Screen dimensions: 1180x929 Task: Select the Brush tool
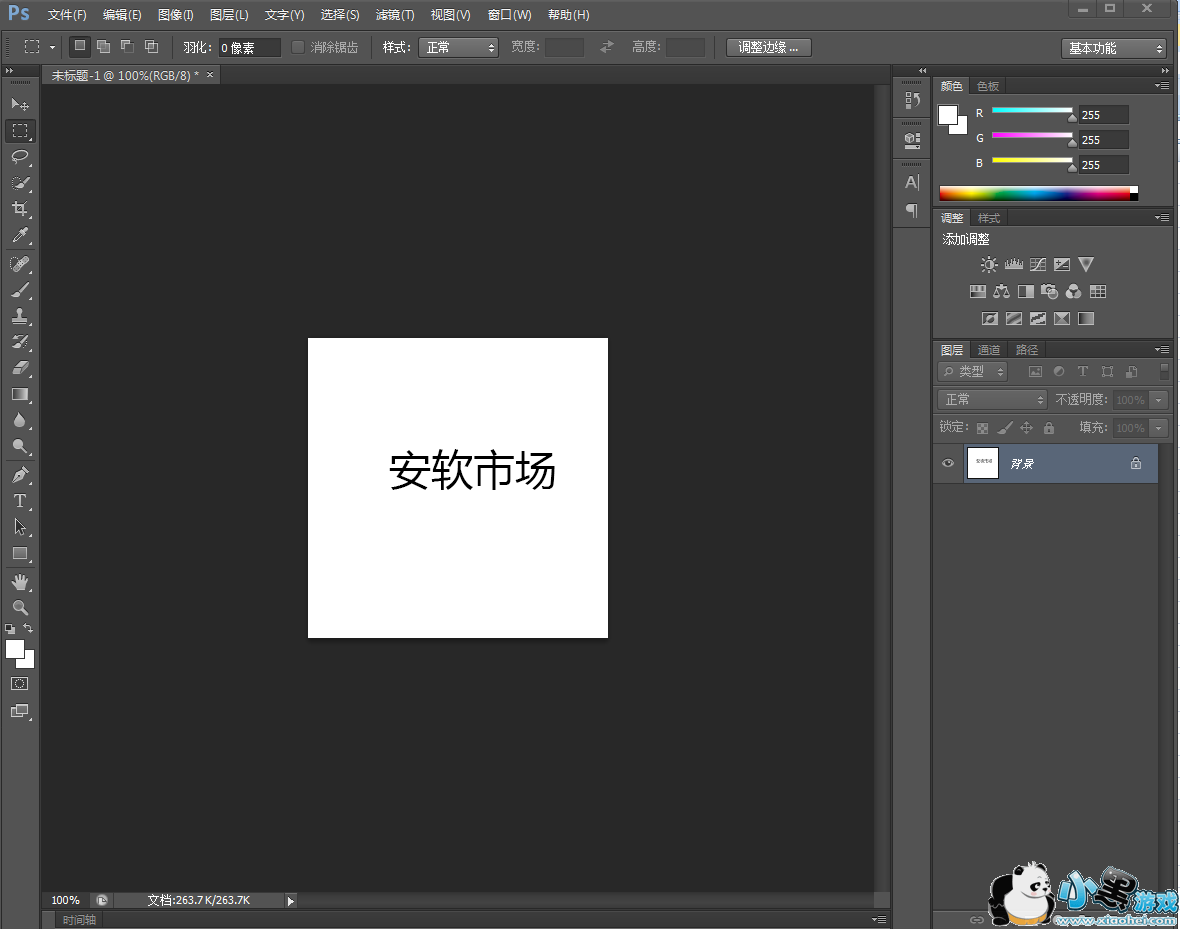(20, 290)
